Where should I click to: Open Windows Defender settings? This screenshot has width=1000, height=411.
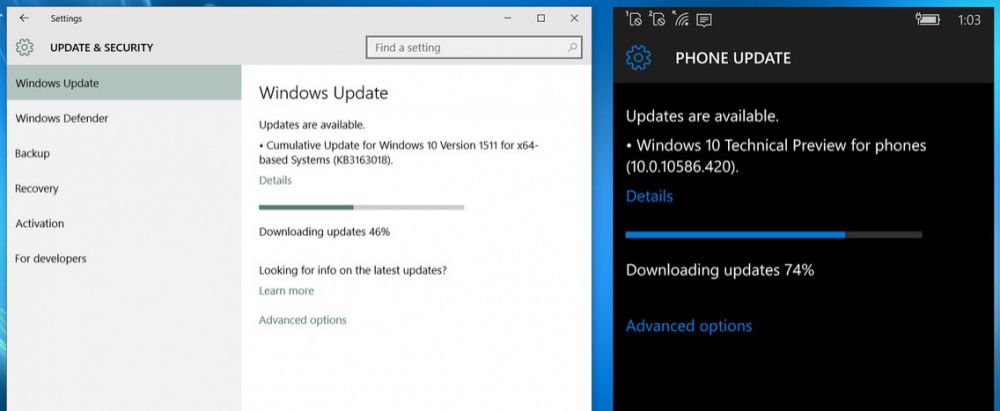coord(124,118)
